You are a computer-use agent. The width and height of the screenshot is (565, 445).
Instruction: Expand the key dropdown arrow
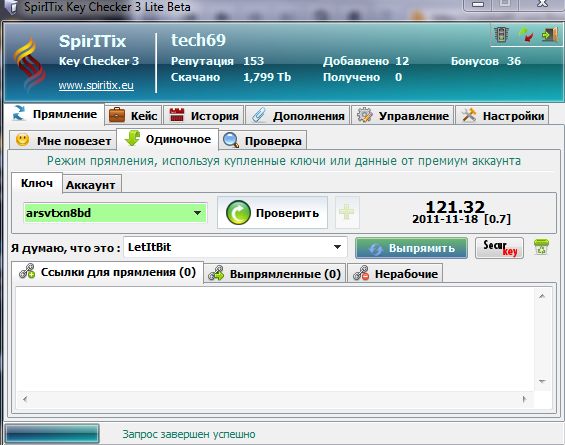click(x=197, y=213)
